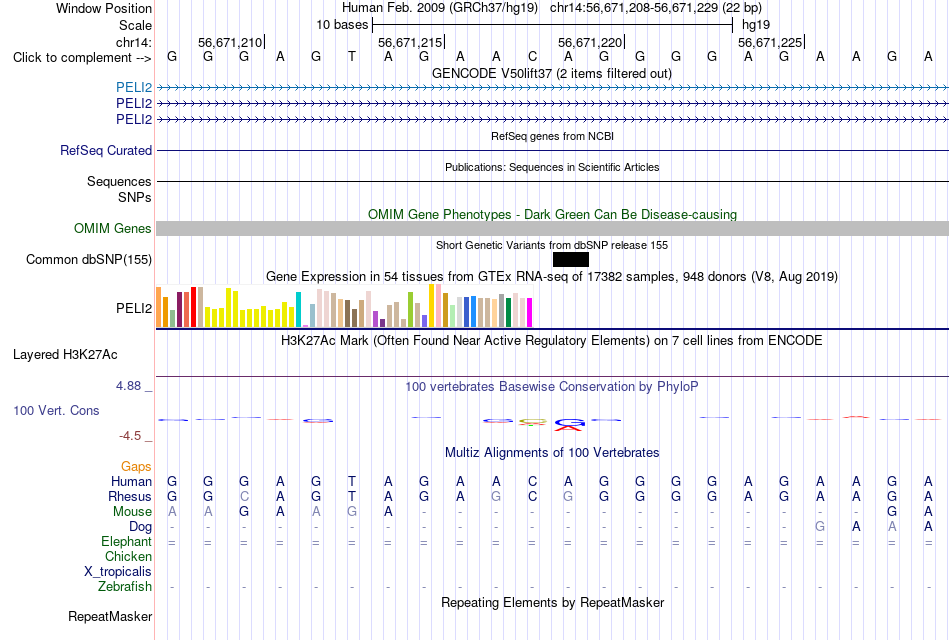Click the light-blue PELI2 transcript label
Screen dimensions: 950x640
click(x=134, y=87)
